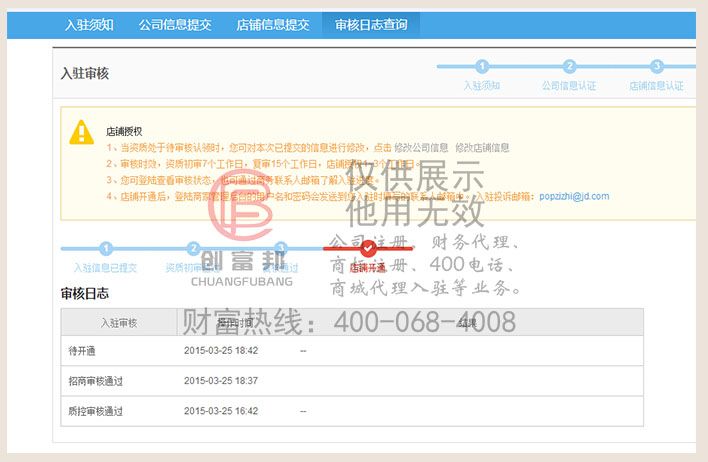The height and width of the screenshot is (462, 708).
Task: Click the 修改店铺信息 link
Action: (482, 147)
